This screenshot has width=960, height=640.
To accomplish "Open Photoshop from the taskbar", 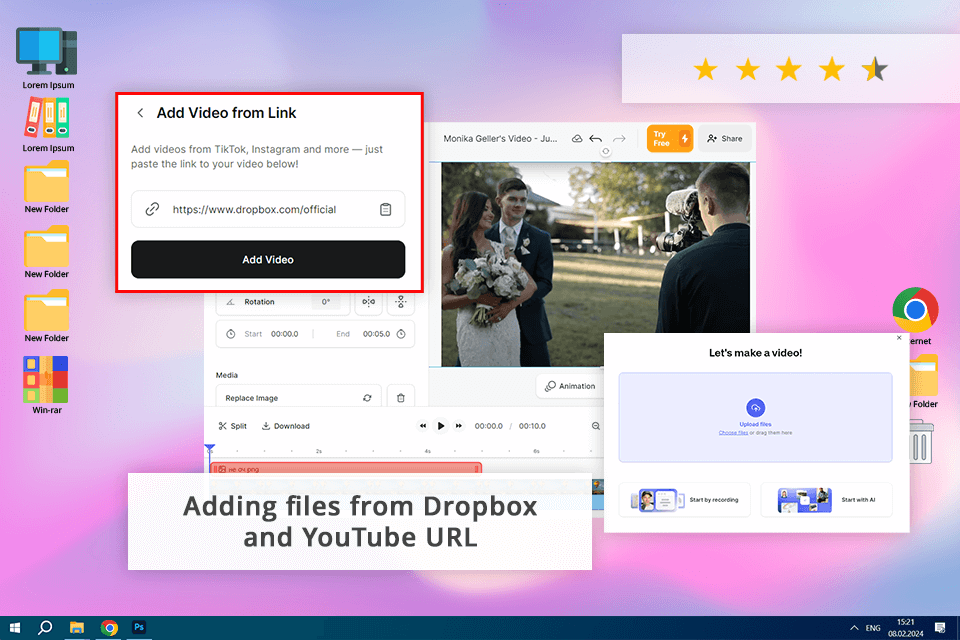I will pos(139,627).
